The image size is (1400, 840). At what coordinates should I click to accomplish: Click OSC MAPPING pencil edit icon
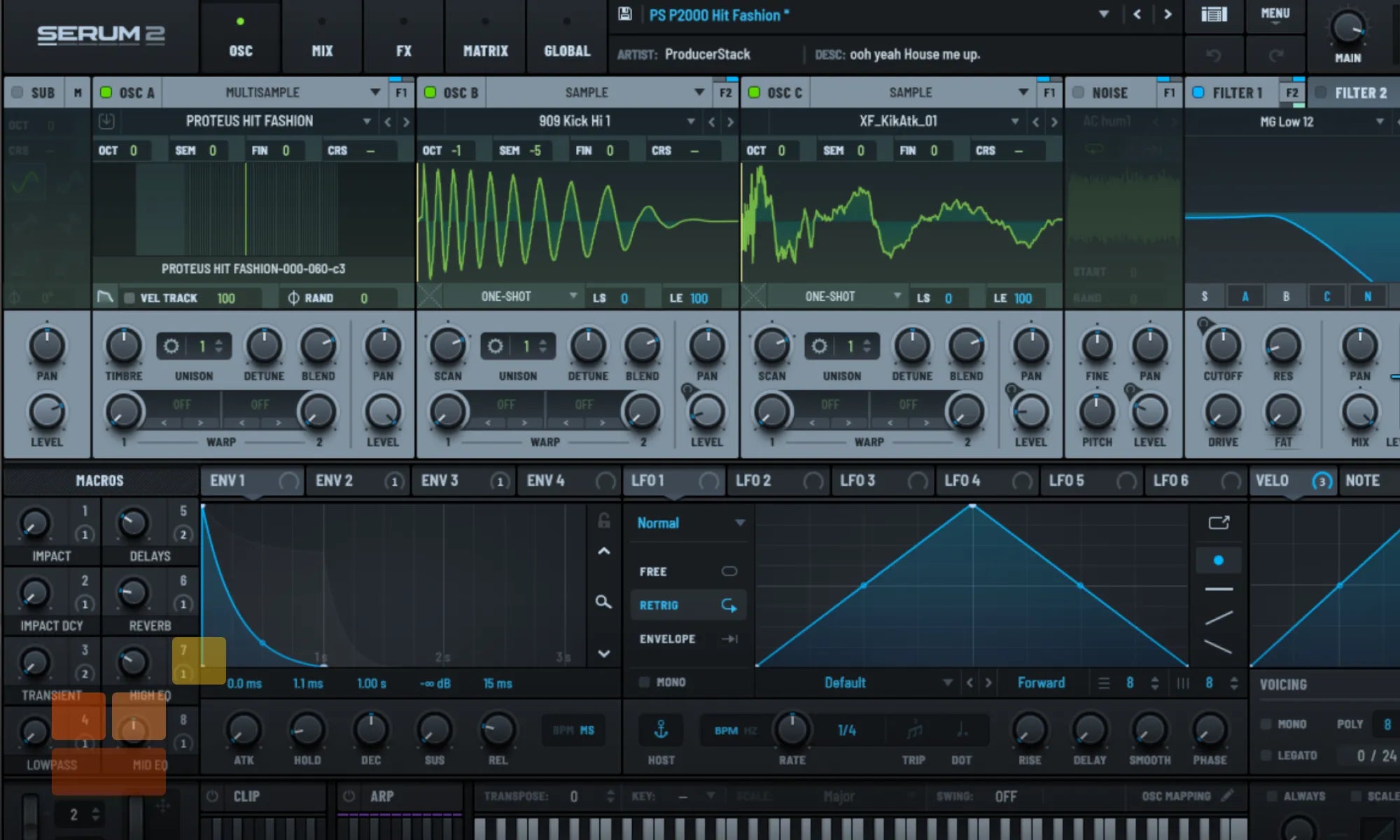coord(1227,796)
